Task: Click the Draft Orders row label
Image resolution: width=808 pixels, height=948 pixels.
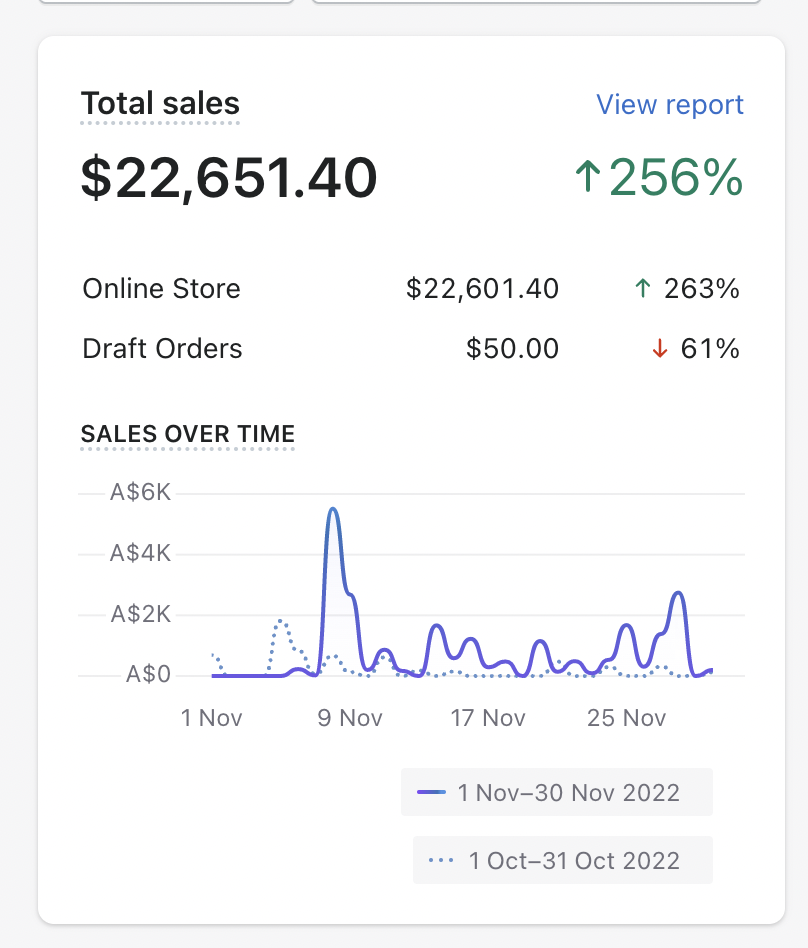Action: tap(162, 349)
